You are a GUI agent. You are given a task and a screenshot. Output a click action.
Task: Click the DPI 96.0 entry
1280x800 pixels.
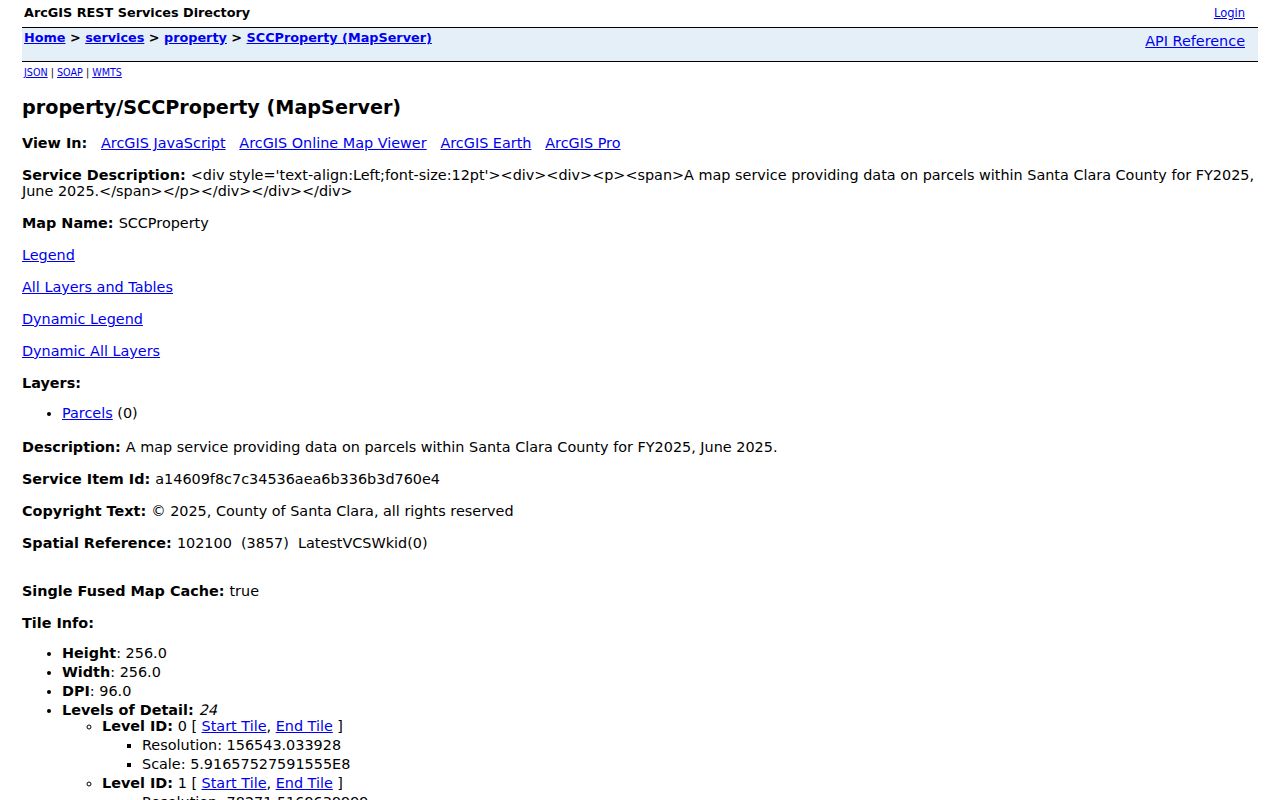96,691
